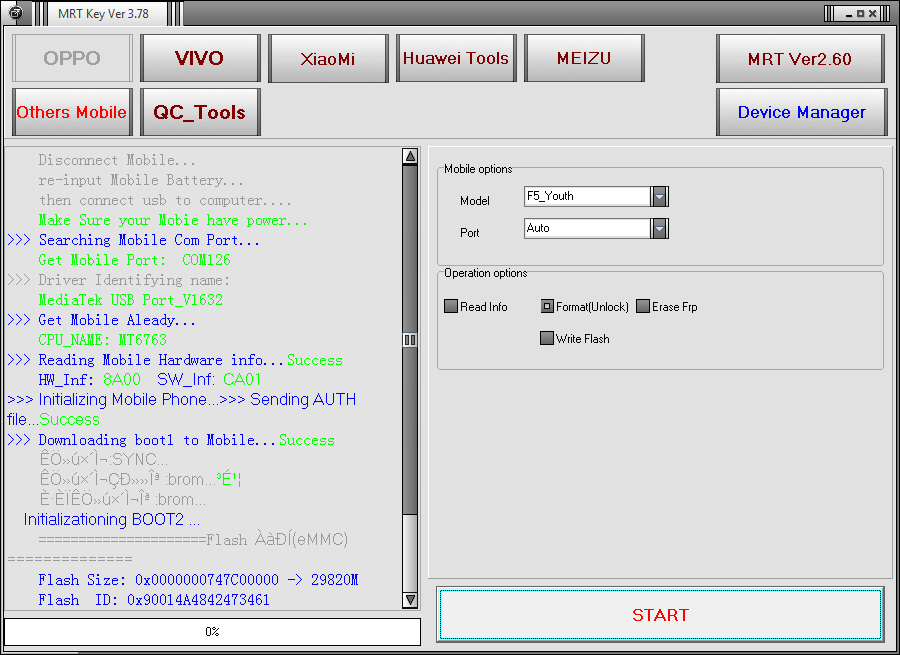Click log line 'CPU_NAME: MT6763'
900x655 pixels.
[102, 340]
